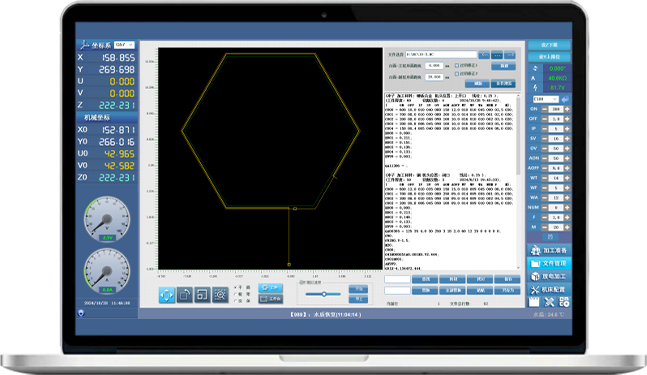Select the pan/move view arrows tool

click(167, 295)
